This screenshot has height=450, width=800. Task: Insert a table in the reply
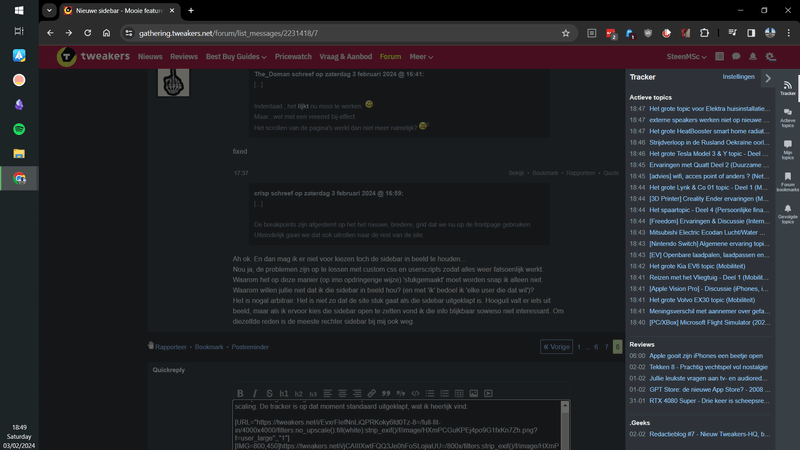tap(459, 393)
